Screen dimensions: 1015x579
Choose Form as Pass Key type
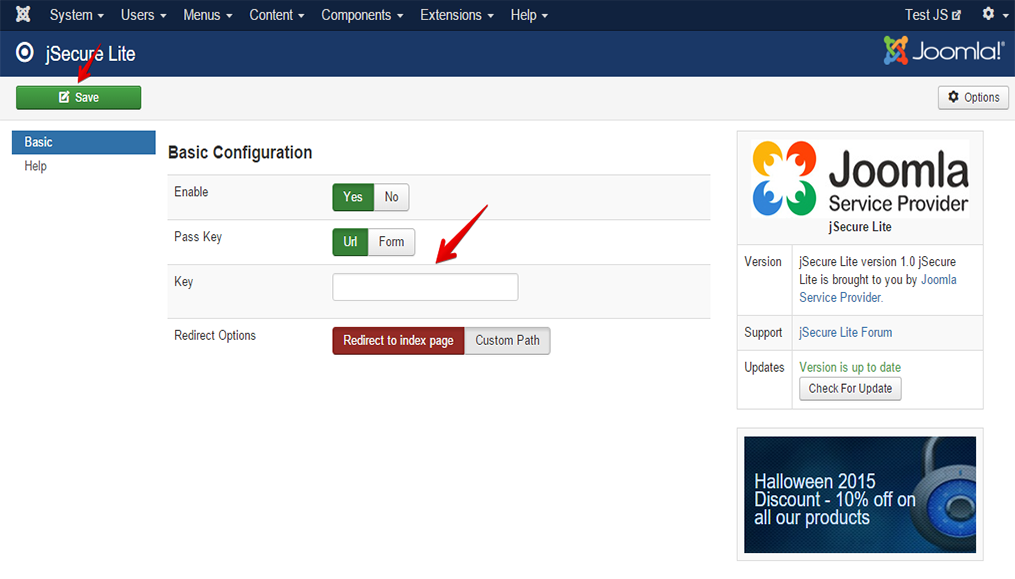pos(391,242)
